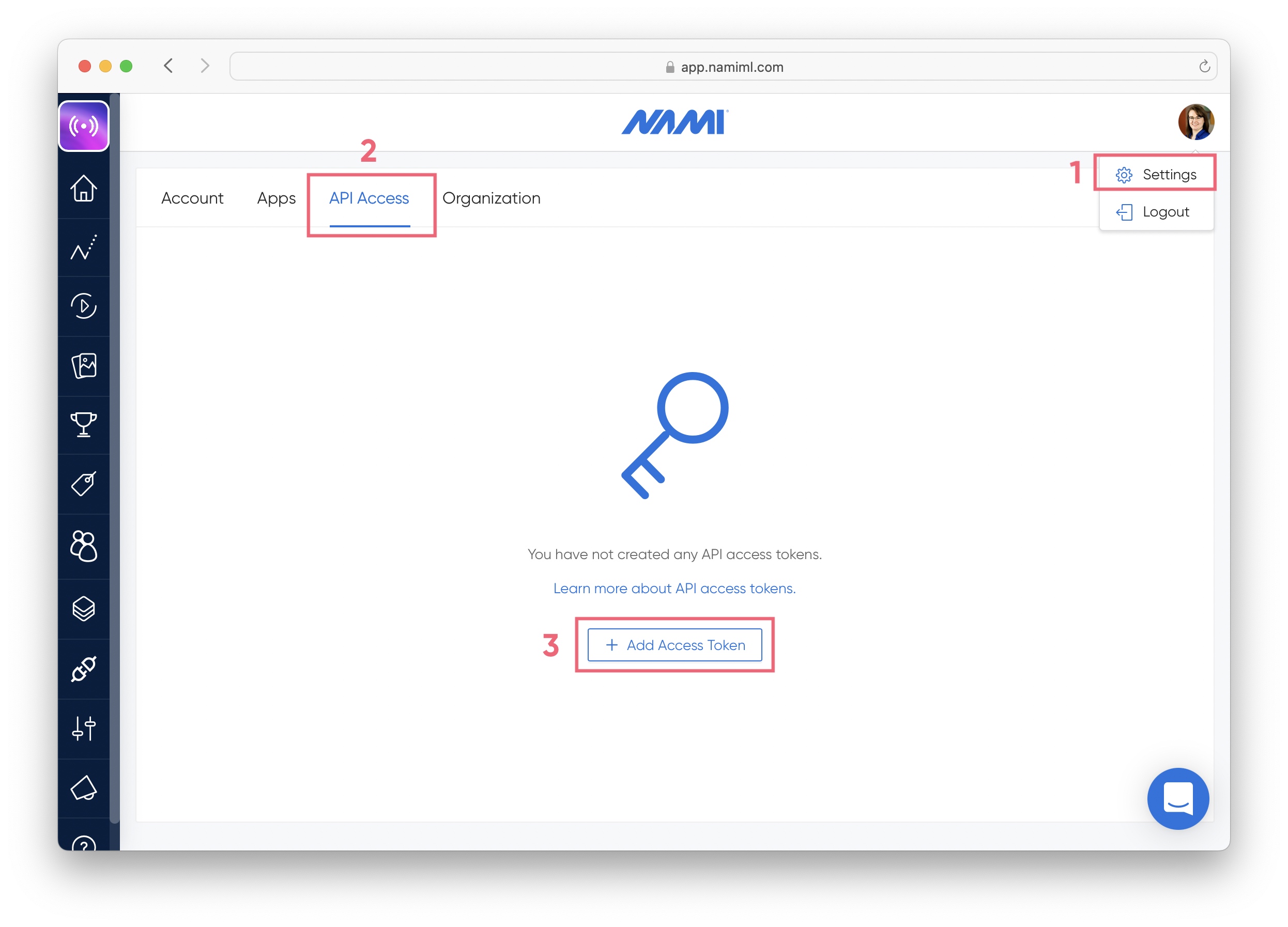Click the stacked layers icon
This screenshot has height=927, width=1288.
click(84, 609)
